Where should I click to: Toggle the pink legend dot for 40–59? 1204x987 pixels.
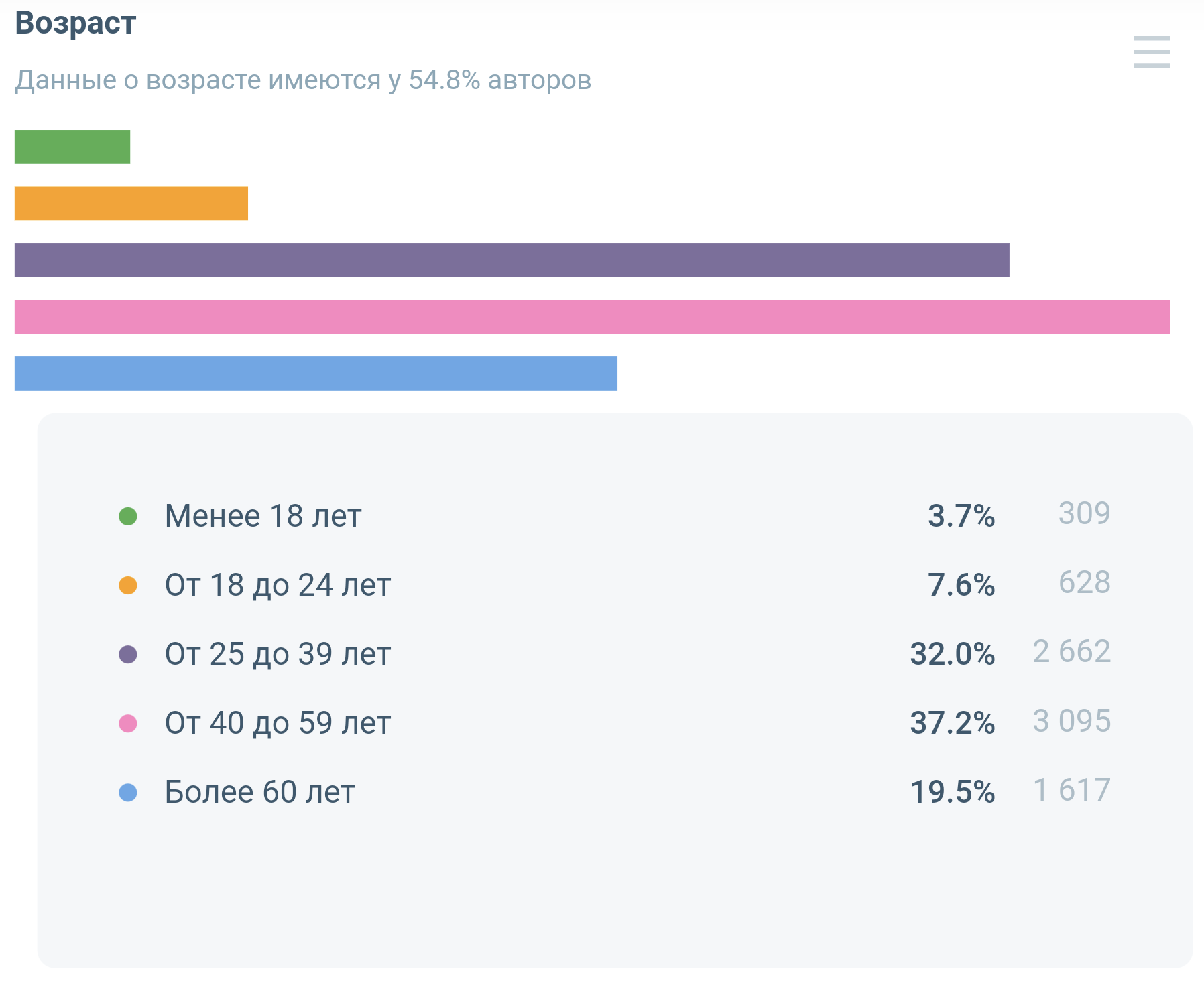click(128, 724)
